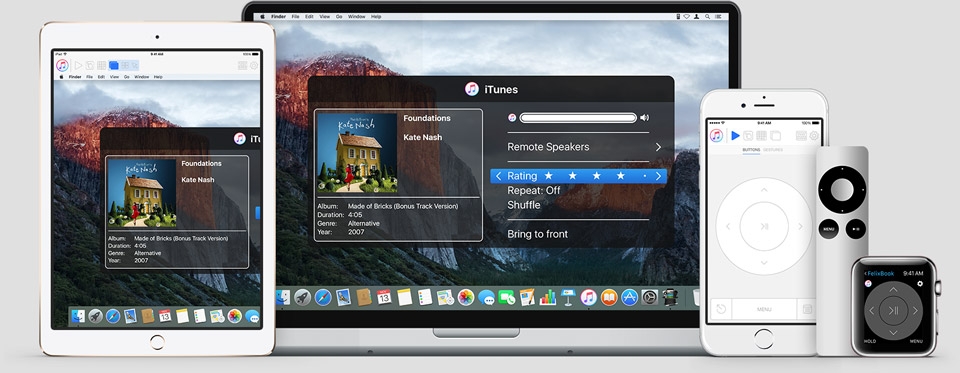Set fourth rating star in iTunes panel
Viewport: 960px width, 373px height.
click(620, 176)
